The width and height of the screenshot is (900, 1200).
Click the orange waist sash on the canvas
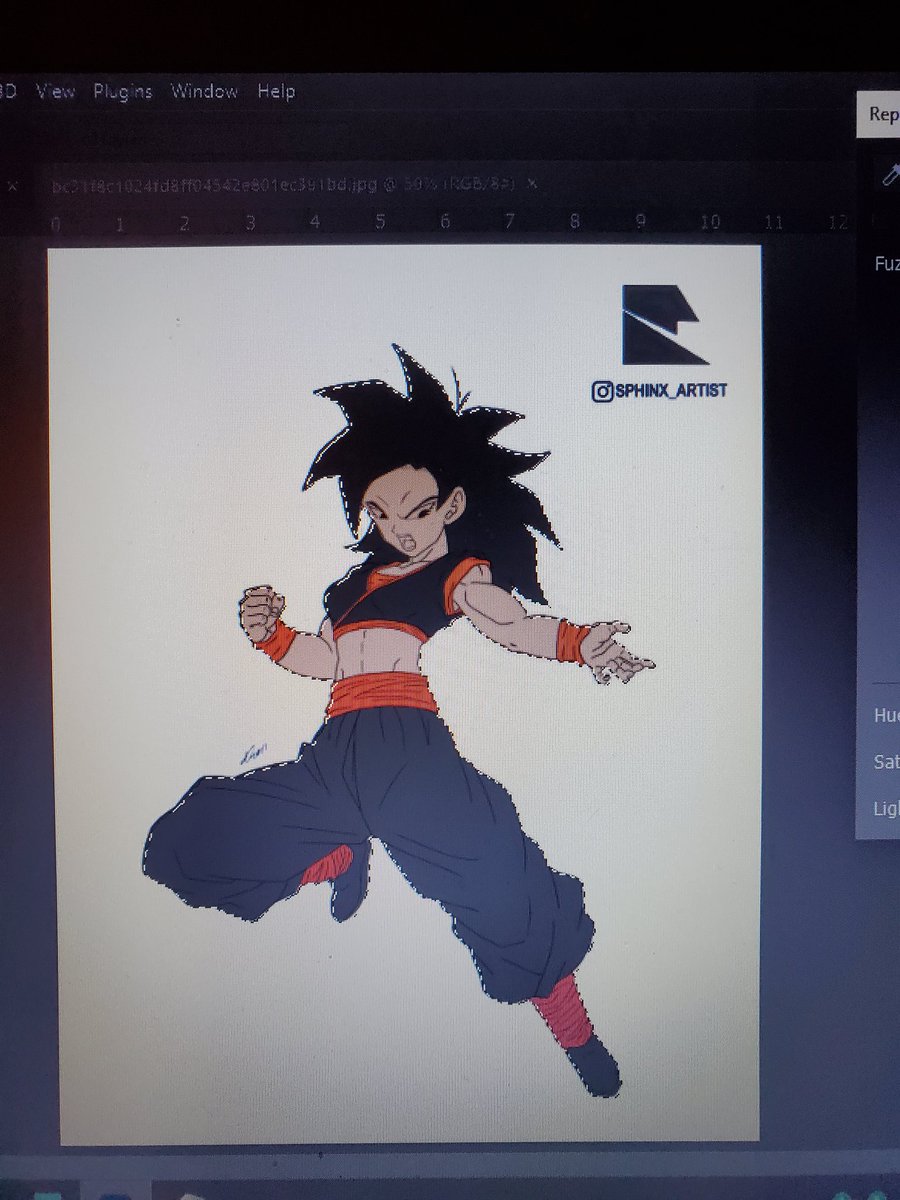(382, 694)
